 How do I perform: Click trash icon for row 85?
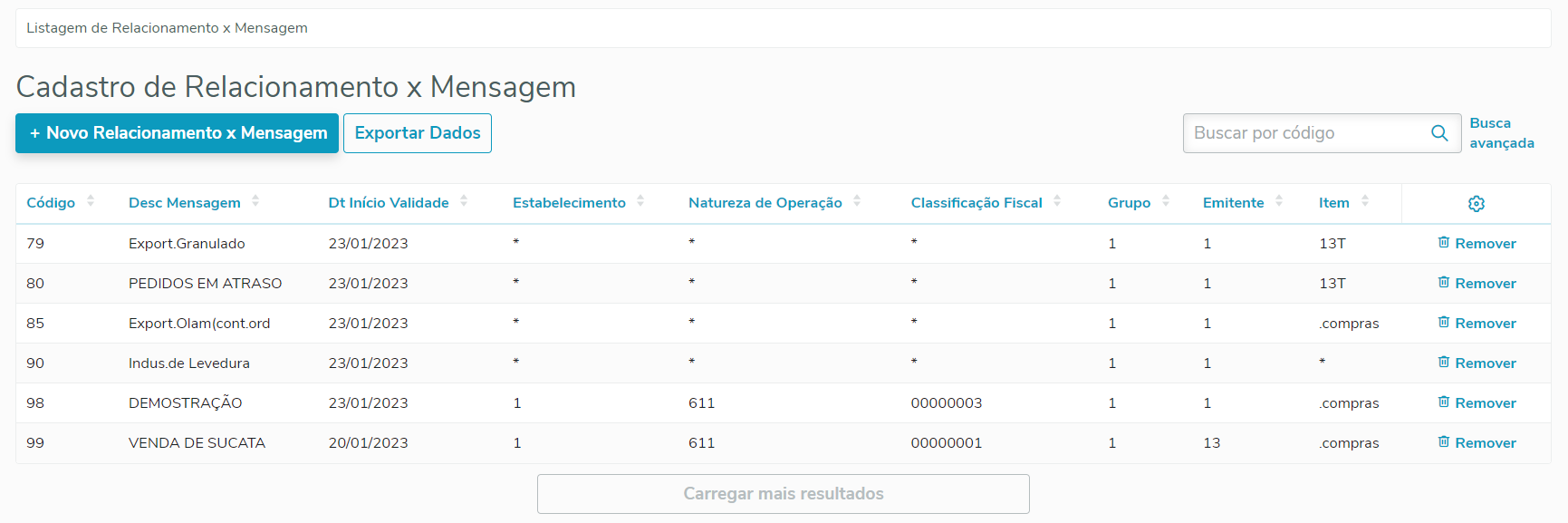tap(1444, 323)
